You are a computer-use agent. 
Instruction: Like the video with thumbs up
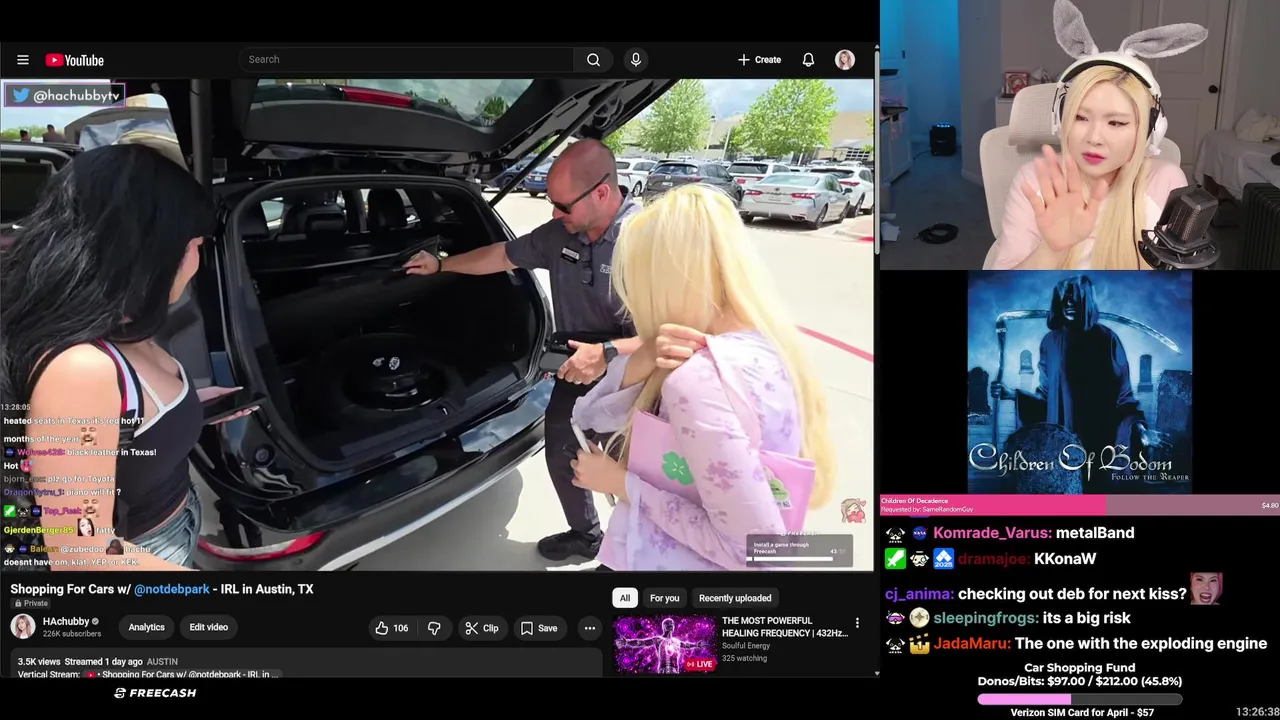pyautogui.click(x=392, y=628)
